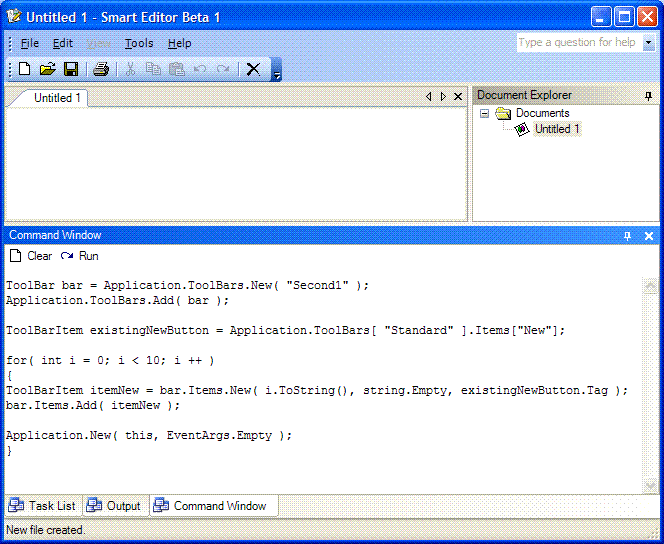The image size is (664, 544).
Task: Click the Cut scissors icon
Action: [x=130, y=69]
